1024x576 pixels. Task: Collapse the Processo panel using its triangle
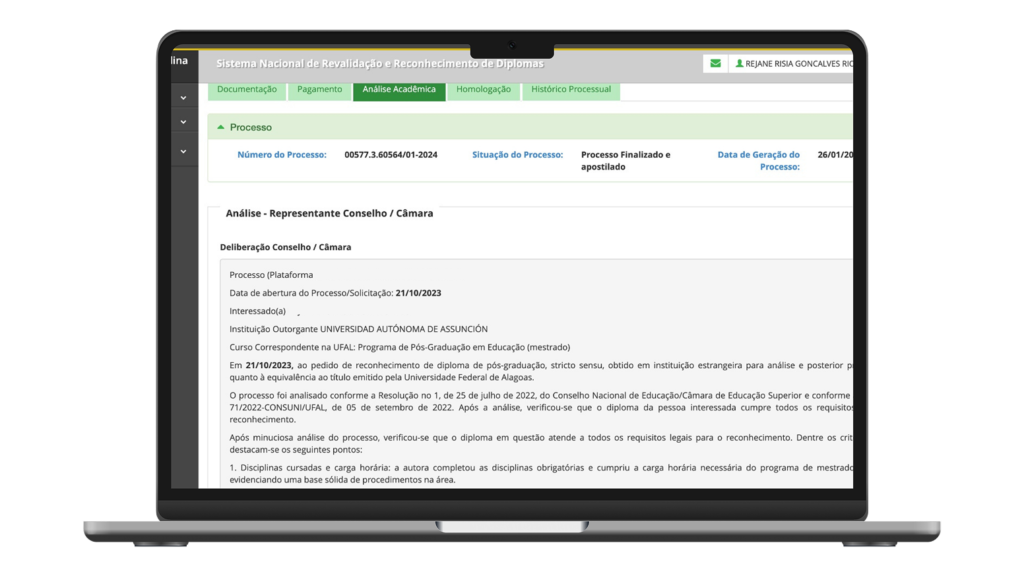click(x=220, y=127)
